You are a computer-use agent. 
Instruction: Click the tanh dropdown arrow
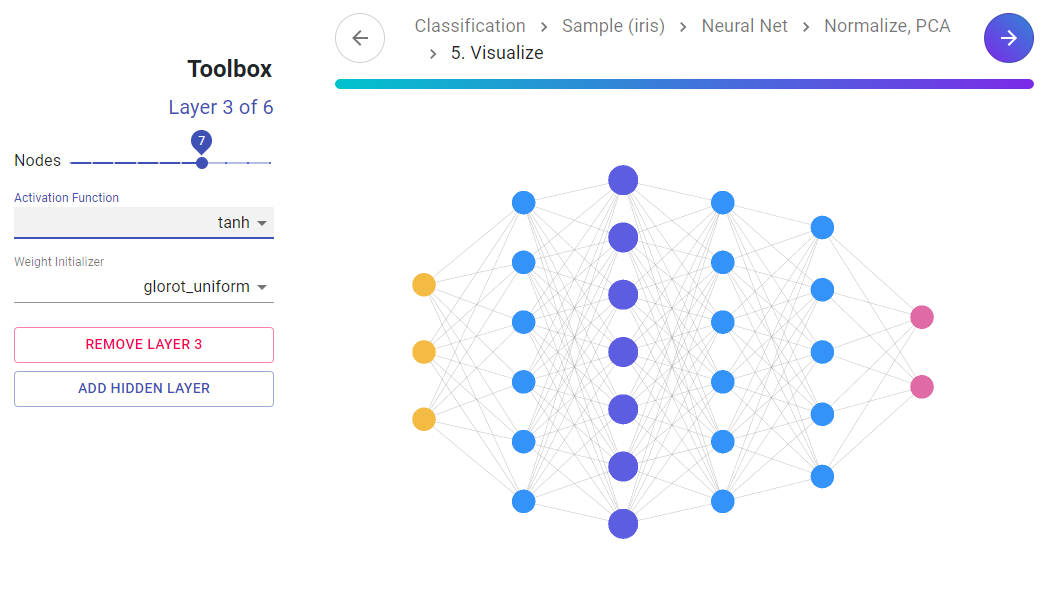tap(262, 223)
